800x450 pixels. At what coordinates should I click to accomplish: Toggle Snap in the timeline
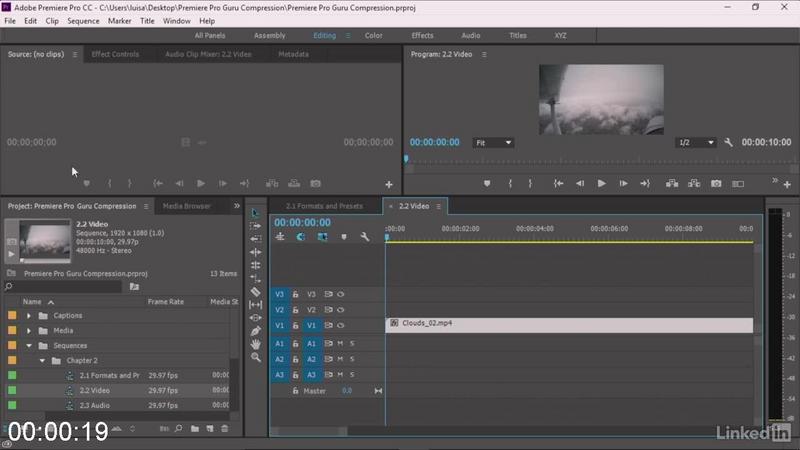point(301,237)
